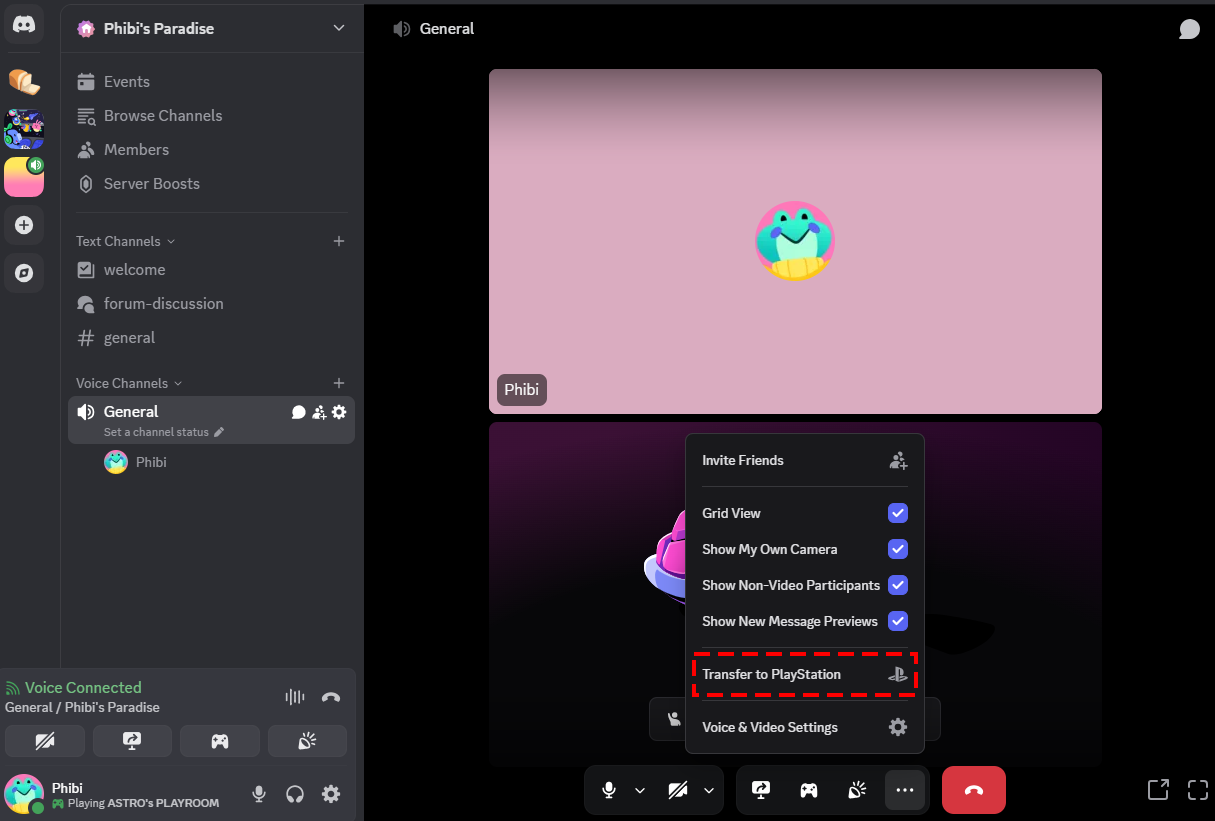This screenshot has height=821, width=1215.
Task: Mute your microphone in the user panel
Action: 258,794
